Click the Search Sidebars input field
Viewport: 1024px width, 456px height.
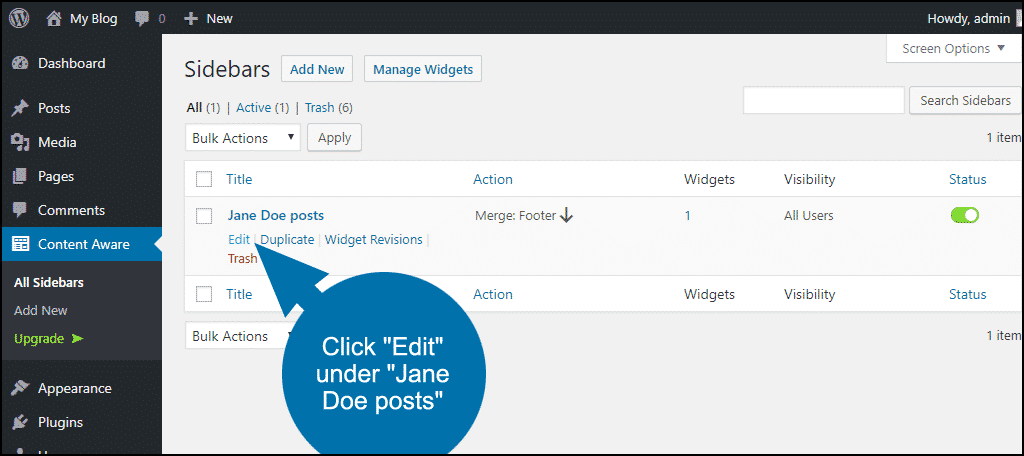824,101
